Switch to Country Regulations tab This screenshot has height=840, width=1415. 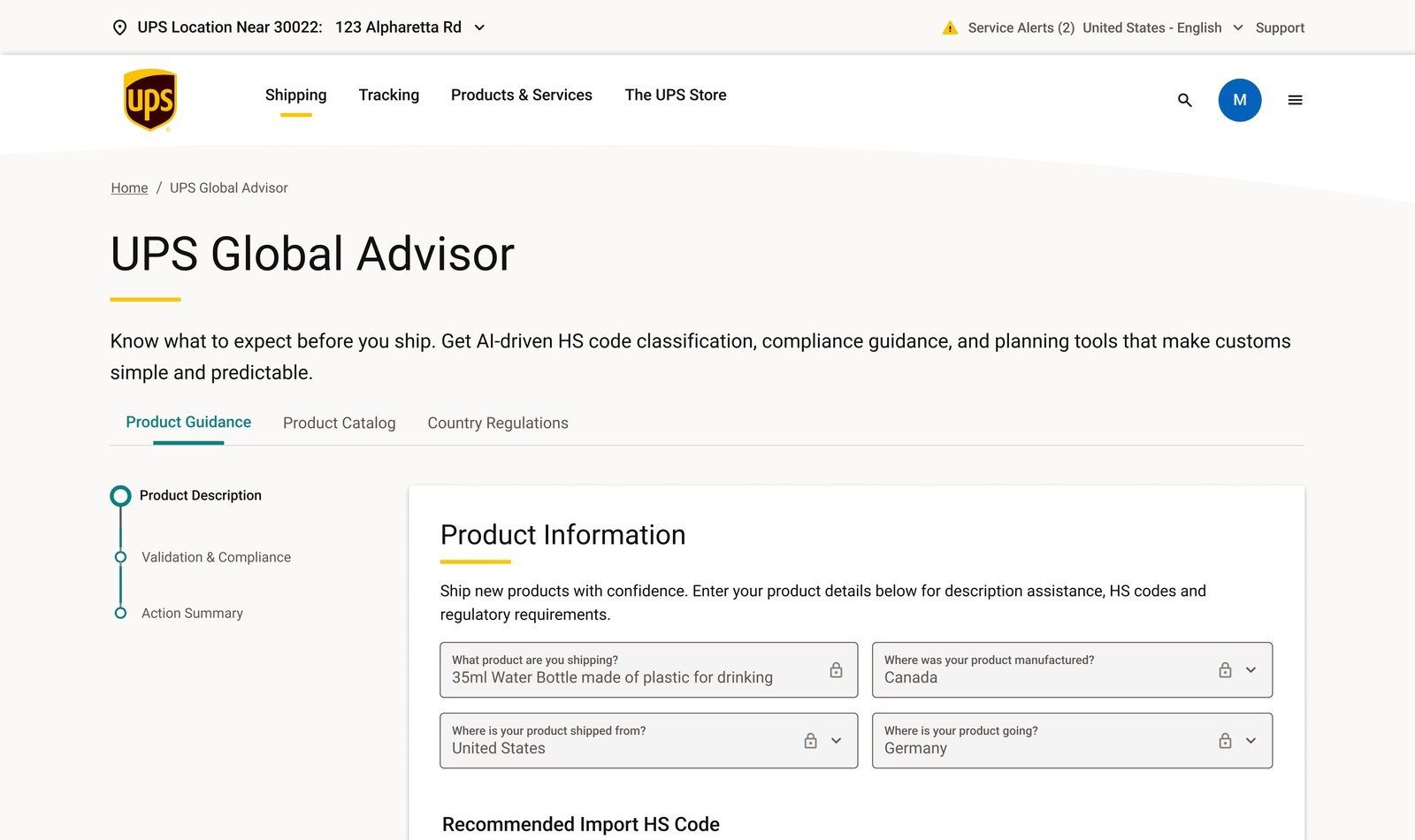point(498,423)
